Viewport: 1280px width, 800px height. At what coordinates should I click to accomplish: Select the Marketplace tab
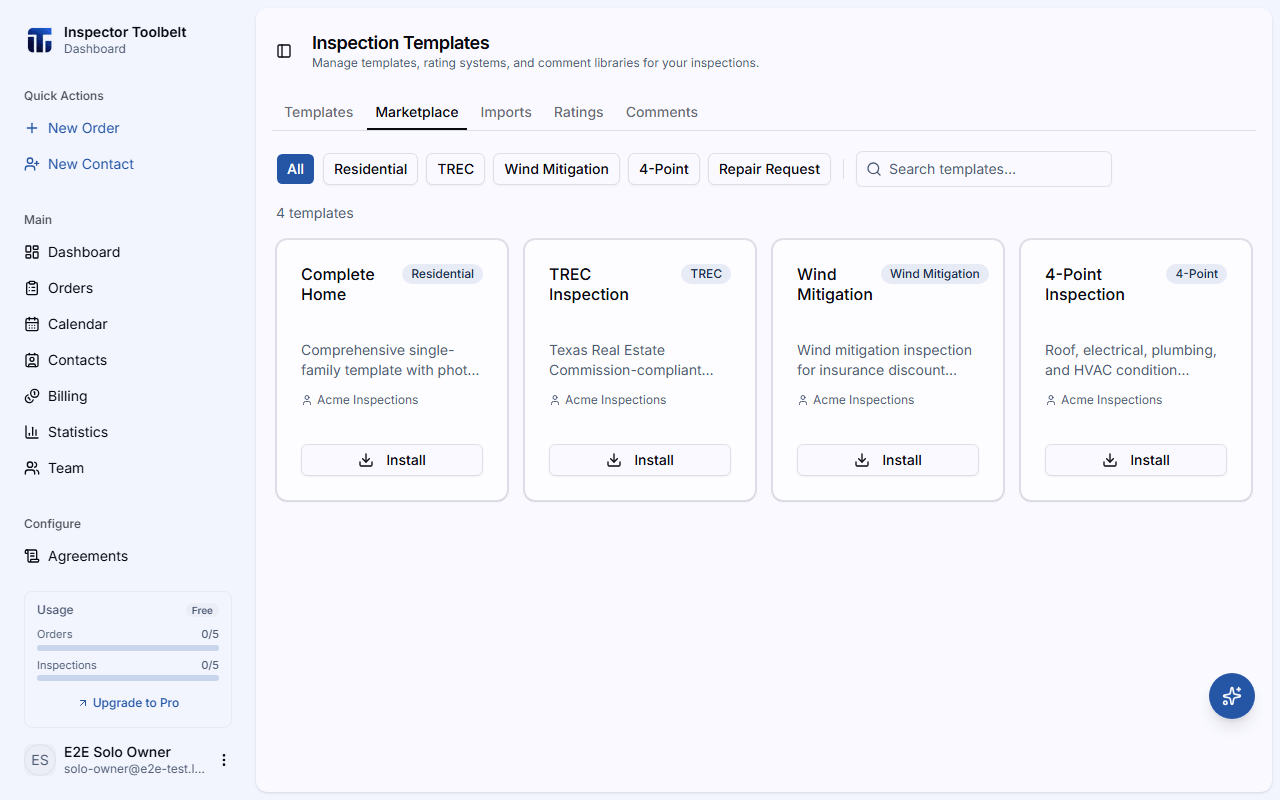point(417,112)
